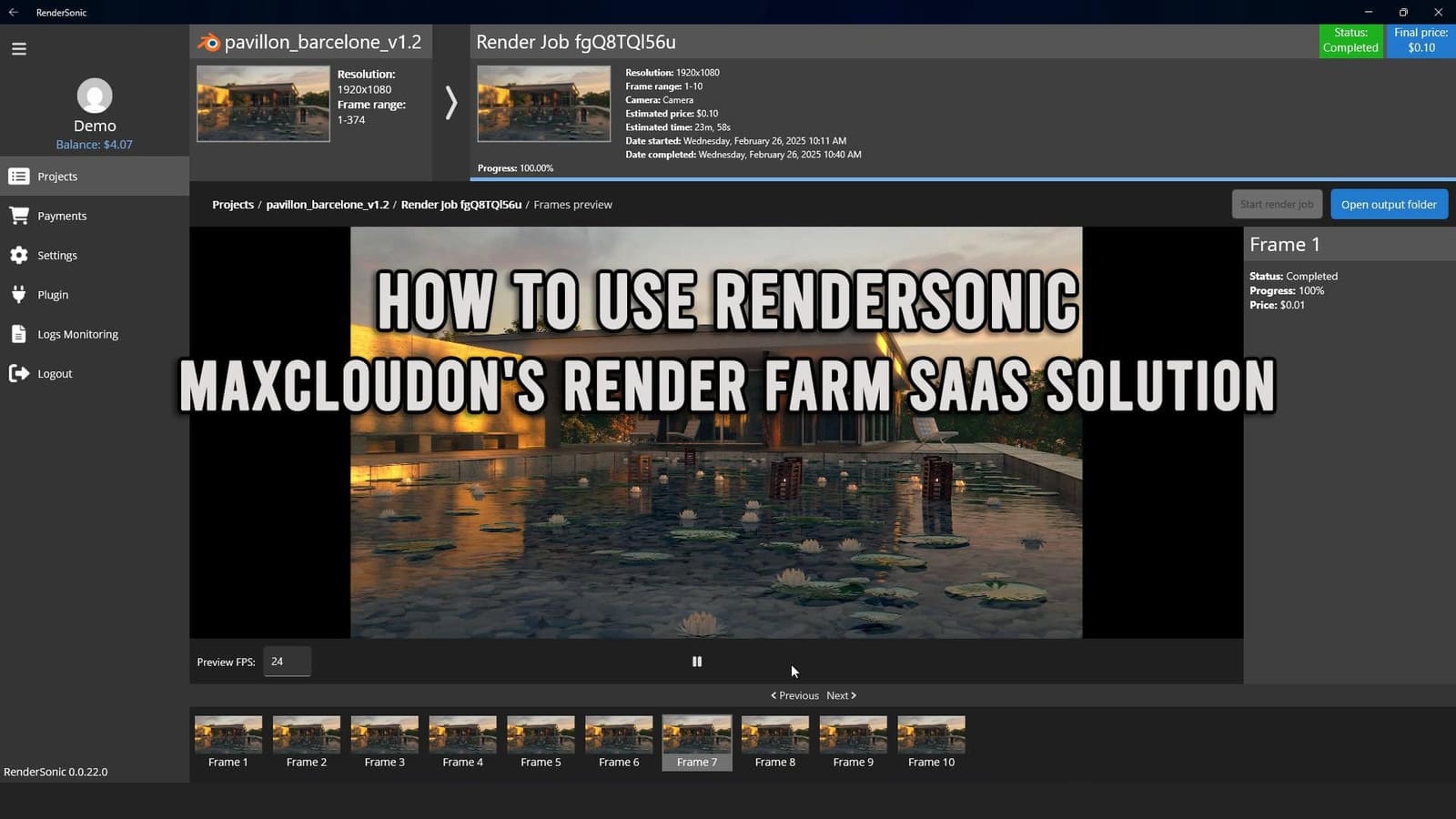Click the Demo user avatar
The height and width of the screenshot is (819, 1456).
coord(95,96)
